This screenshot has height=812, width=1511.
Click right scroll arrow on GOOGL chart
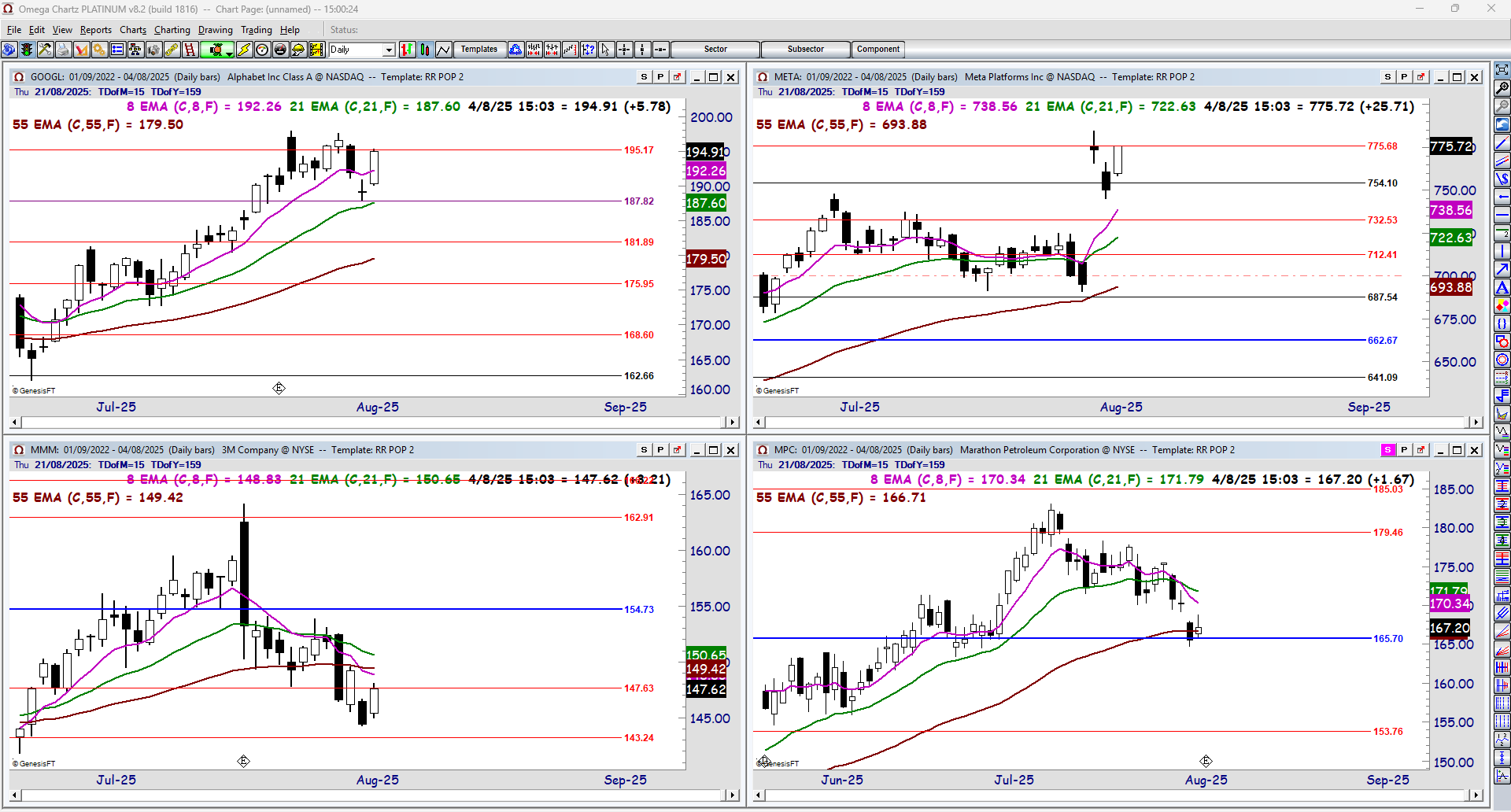pos(733,423)
